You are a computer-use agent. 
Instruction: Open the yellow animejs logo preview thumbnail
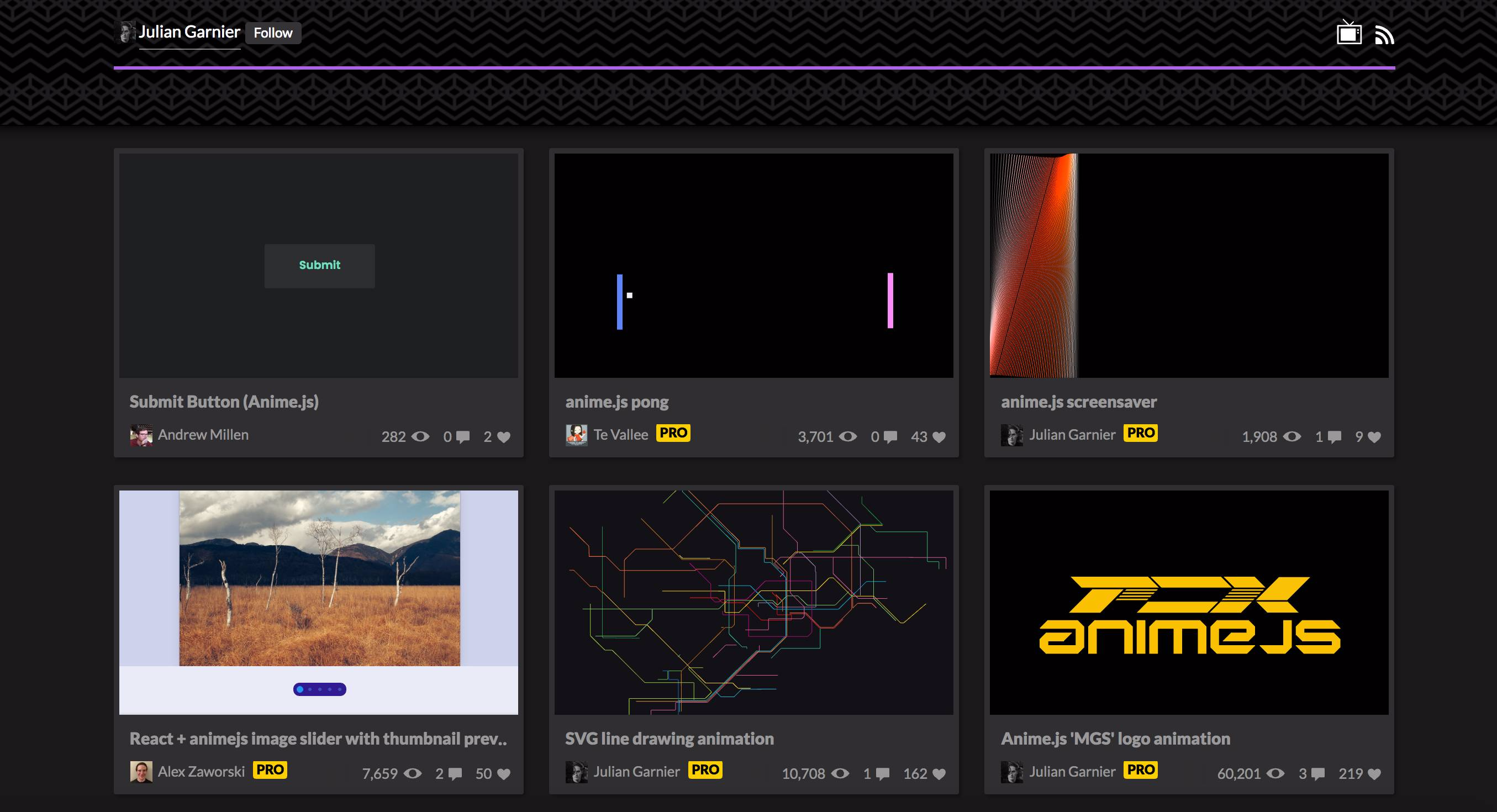1189,602
